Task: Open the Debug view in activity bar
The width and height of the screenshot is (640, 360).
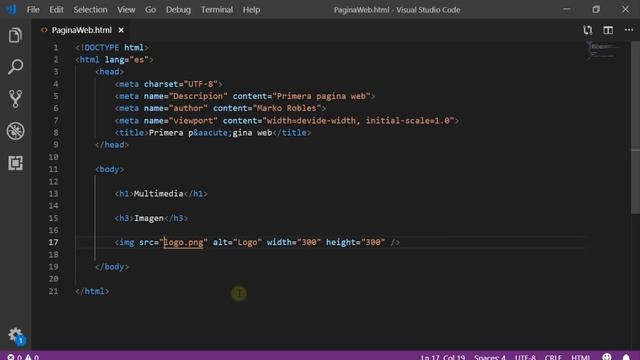Action: [x=15, y=131]
